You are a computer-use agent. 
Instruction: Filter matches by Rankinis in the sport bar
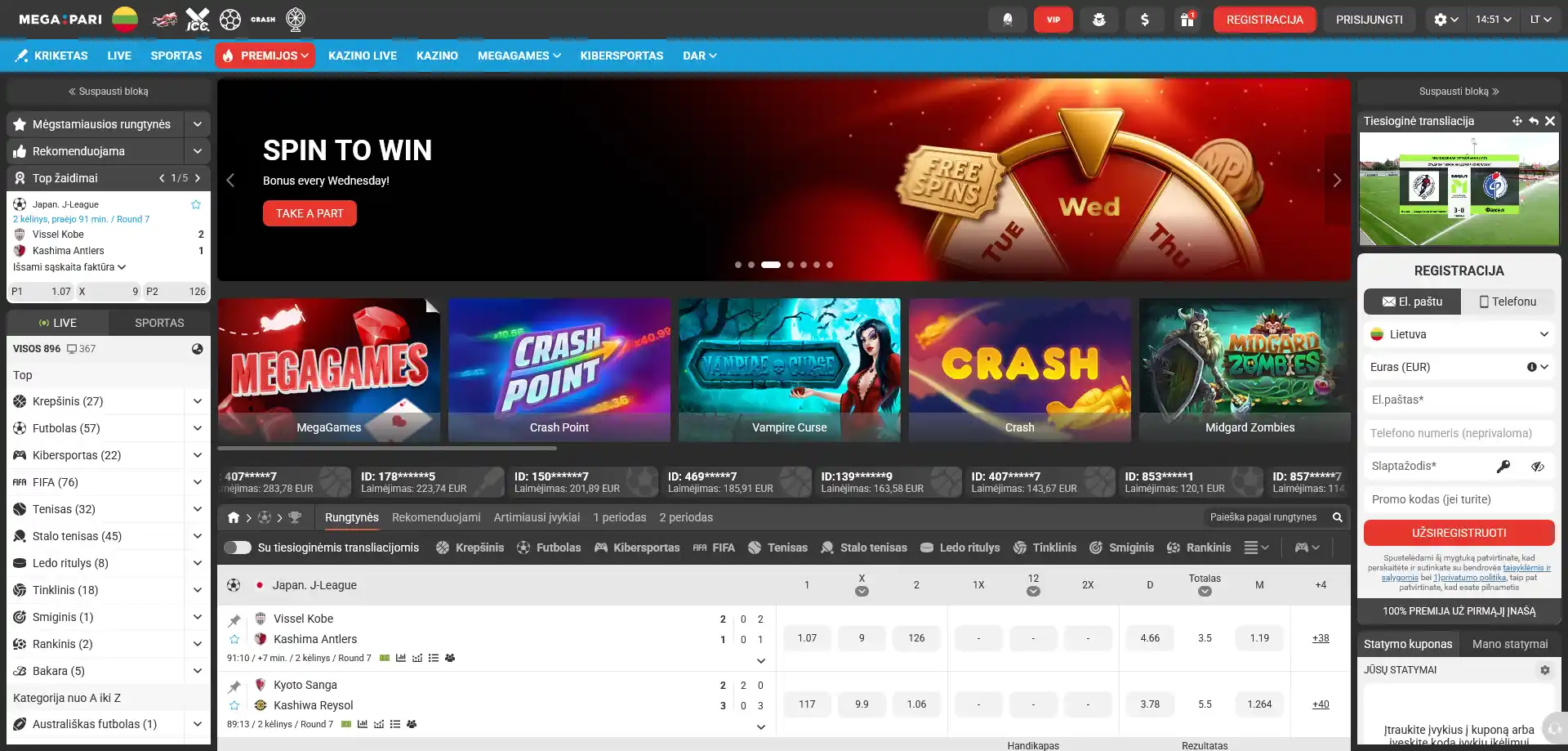point(1198,548)
